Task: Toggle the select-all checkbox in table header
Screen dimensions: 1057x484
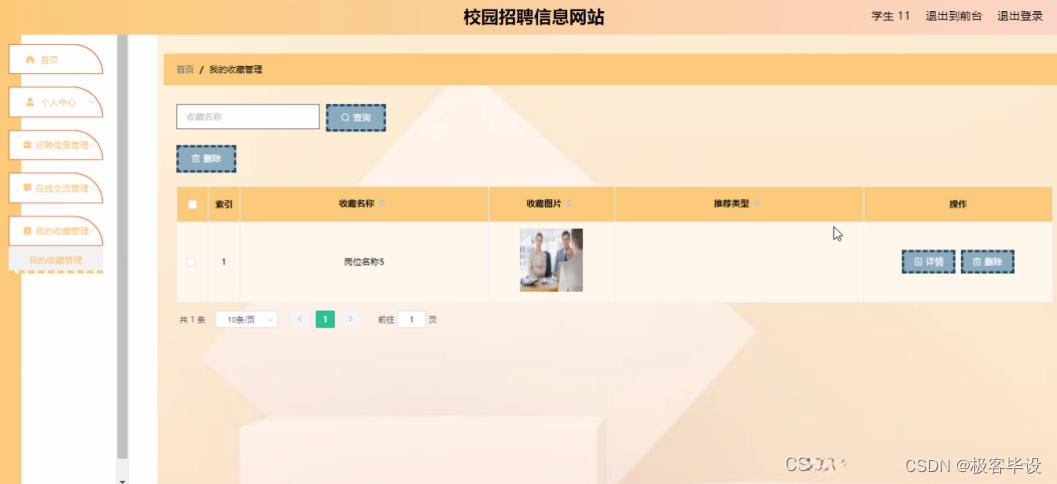Action: [192, 204]
